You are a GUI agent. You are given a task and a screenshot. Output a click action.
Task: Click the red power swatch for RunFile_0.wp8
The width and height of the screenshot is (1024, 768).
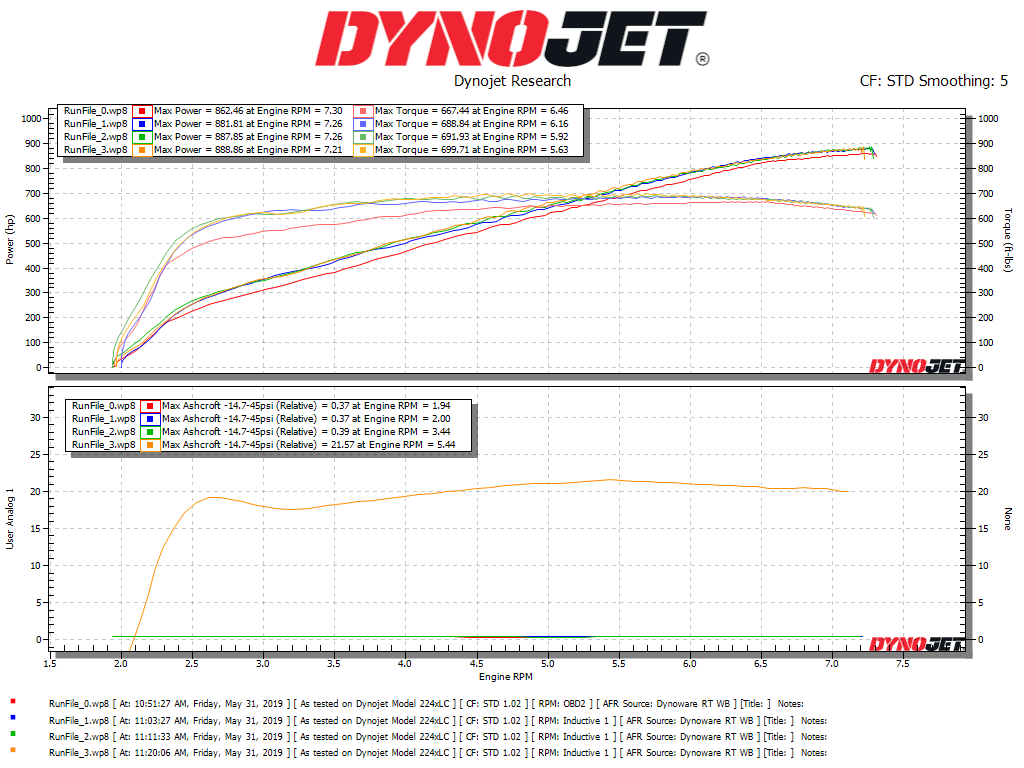pos(142,111)
